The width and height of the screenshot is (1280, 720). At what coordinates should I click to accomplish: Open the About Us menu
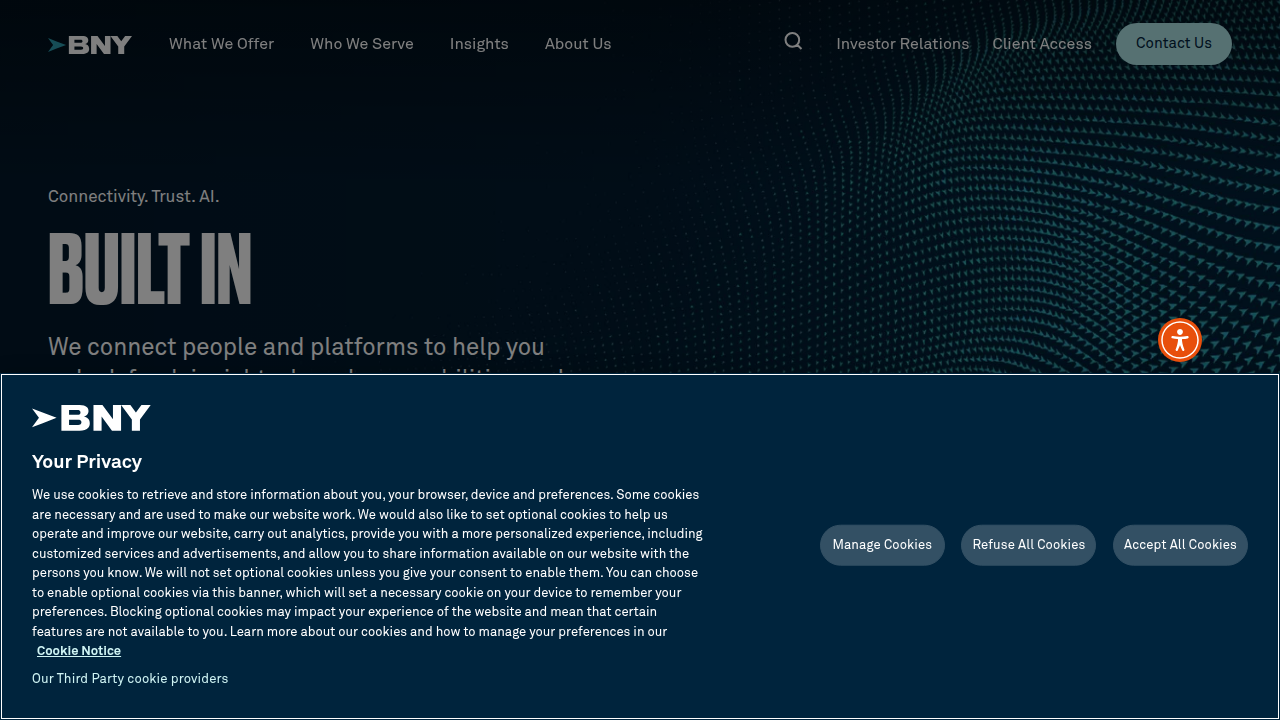click(x=578, y=44)
